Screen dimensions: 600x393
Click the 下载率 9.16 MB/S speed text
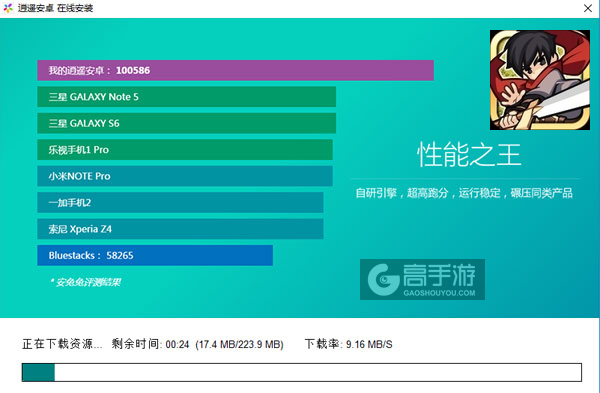click(x=348, y=344)
